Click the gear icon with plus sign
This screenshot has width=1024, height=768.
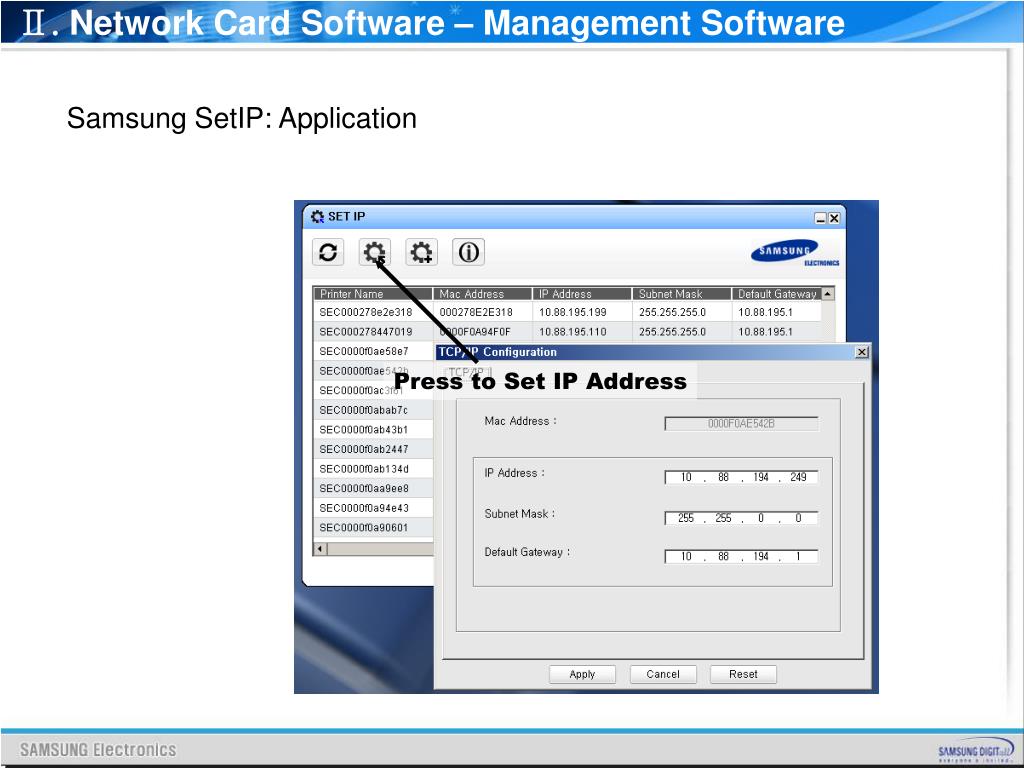pyautogui.click(x=422, y=252)
